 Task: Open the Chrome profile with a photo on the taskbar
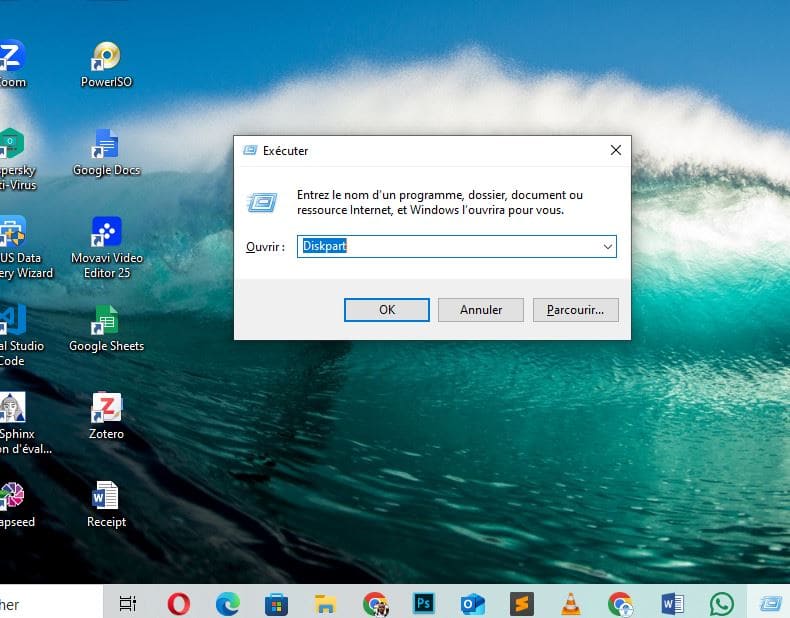point(375,603)
